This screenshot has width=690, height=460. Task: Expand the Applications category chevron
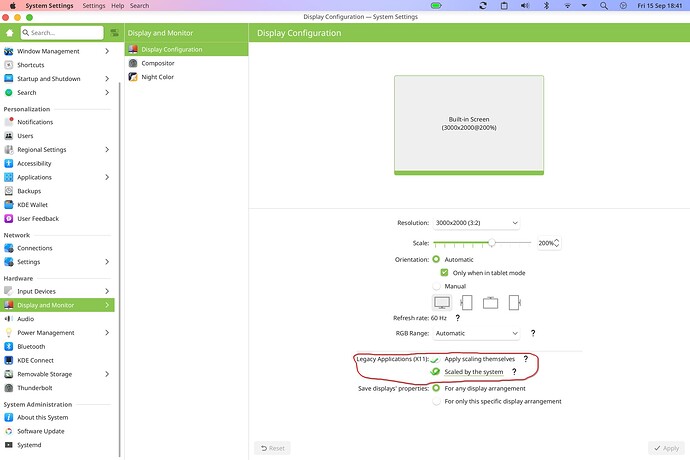pyautogui.click(x=107, y=177)
